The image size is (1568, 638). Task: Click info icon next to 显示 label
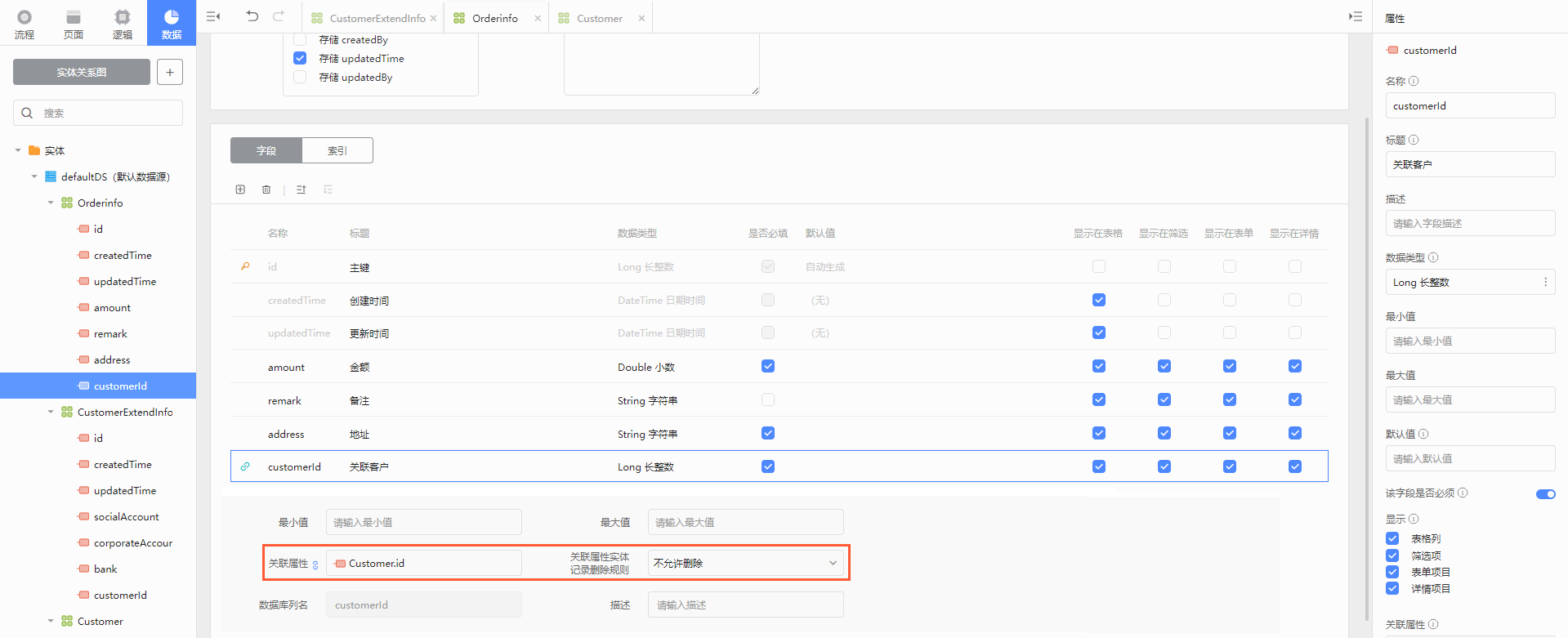click(1414, 519)
